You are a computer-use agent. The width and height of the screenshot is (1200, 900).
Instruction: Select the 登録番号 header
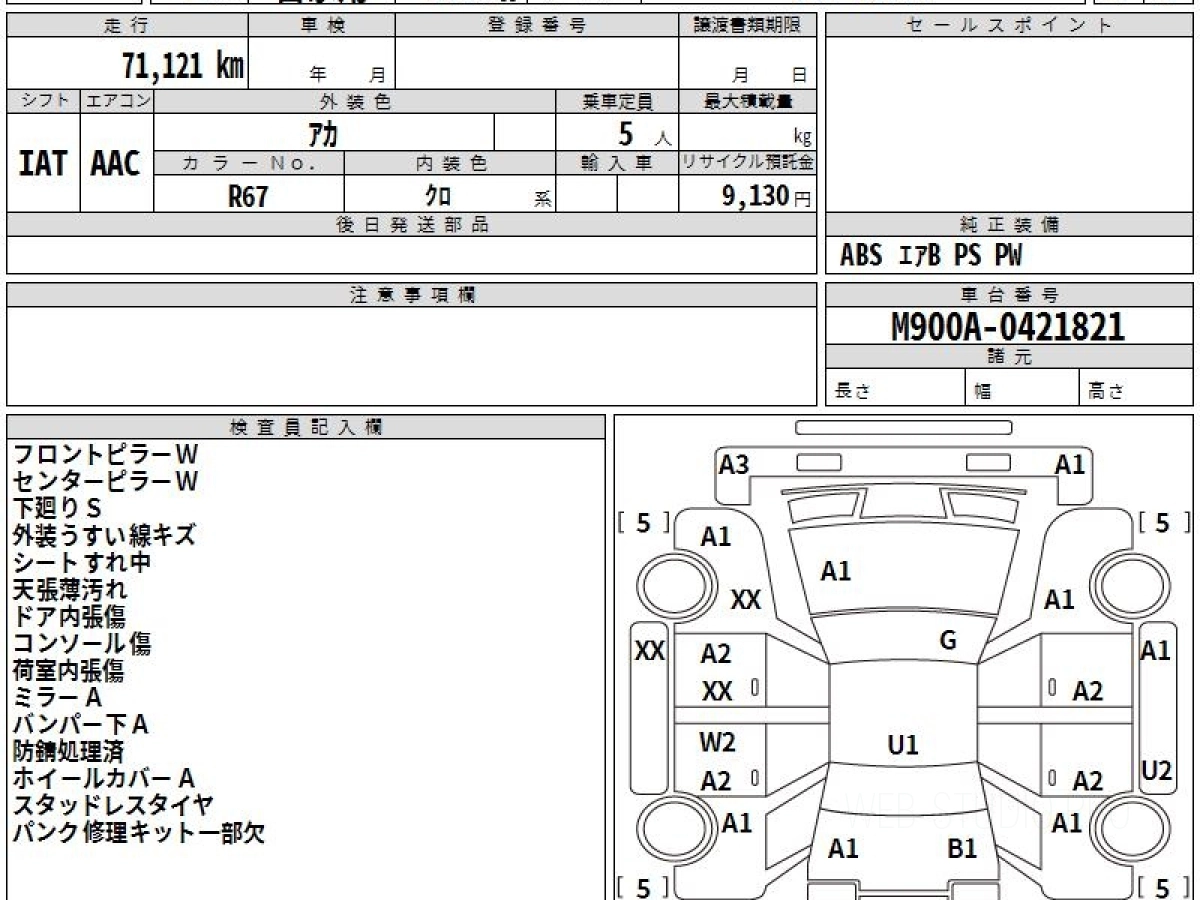point(537,26)
